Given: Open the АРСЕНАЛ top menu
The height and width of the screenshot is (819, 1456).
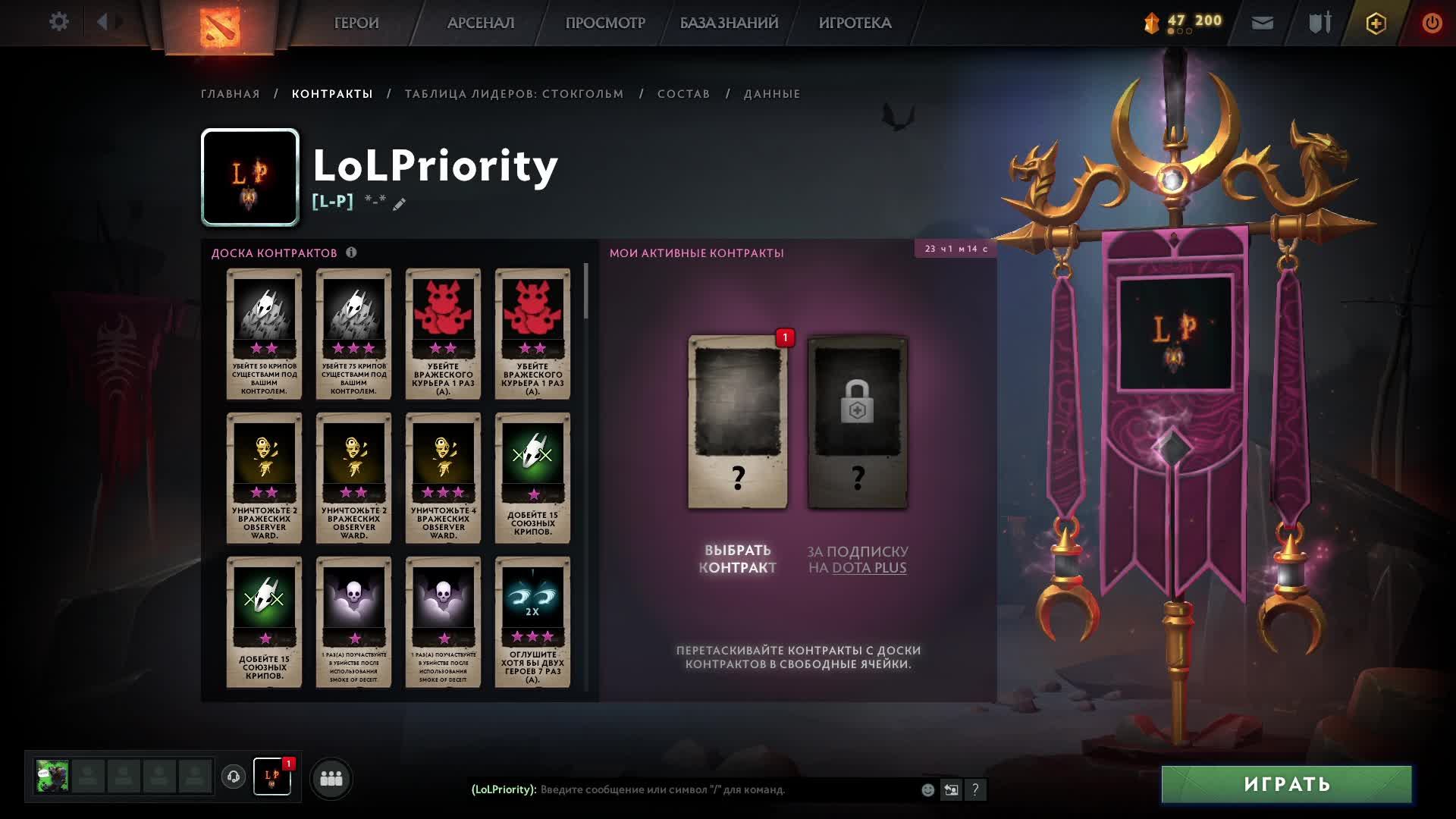Looking at the screenshot, I should click(x=481, y=23).
